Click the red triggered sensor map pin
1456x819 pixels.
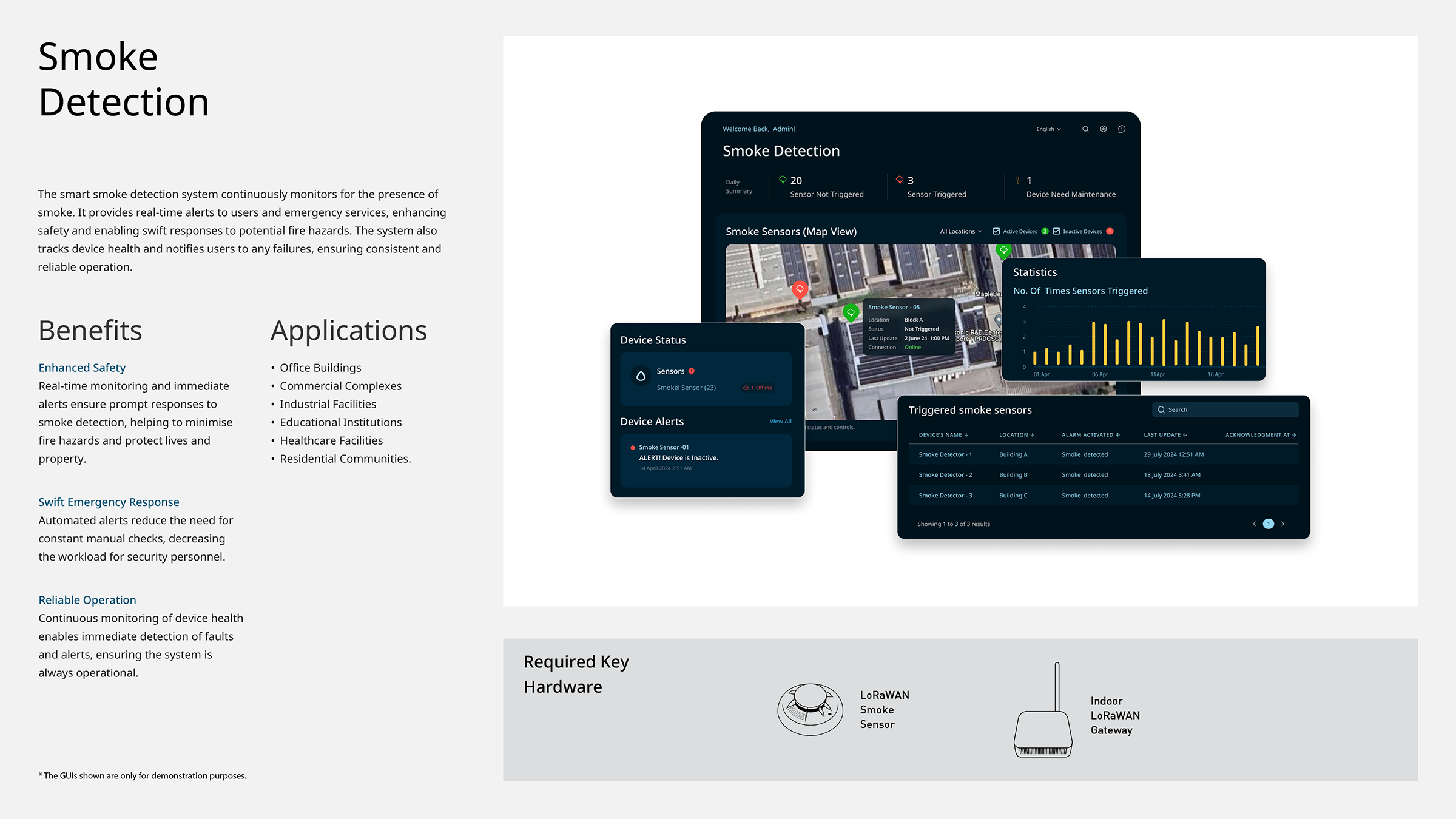pyautogui.click(x=800, y=289)
